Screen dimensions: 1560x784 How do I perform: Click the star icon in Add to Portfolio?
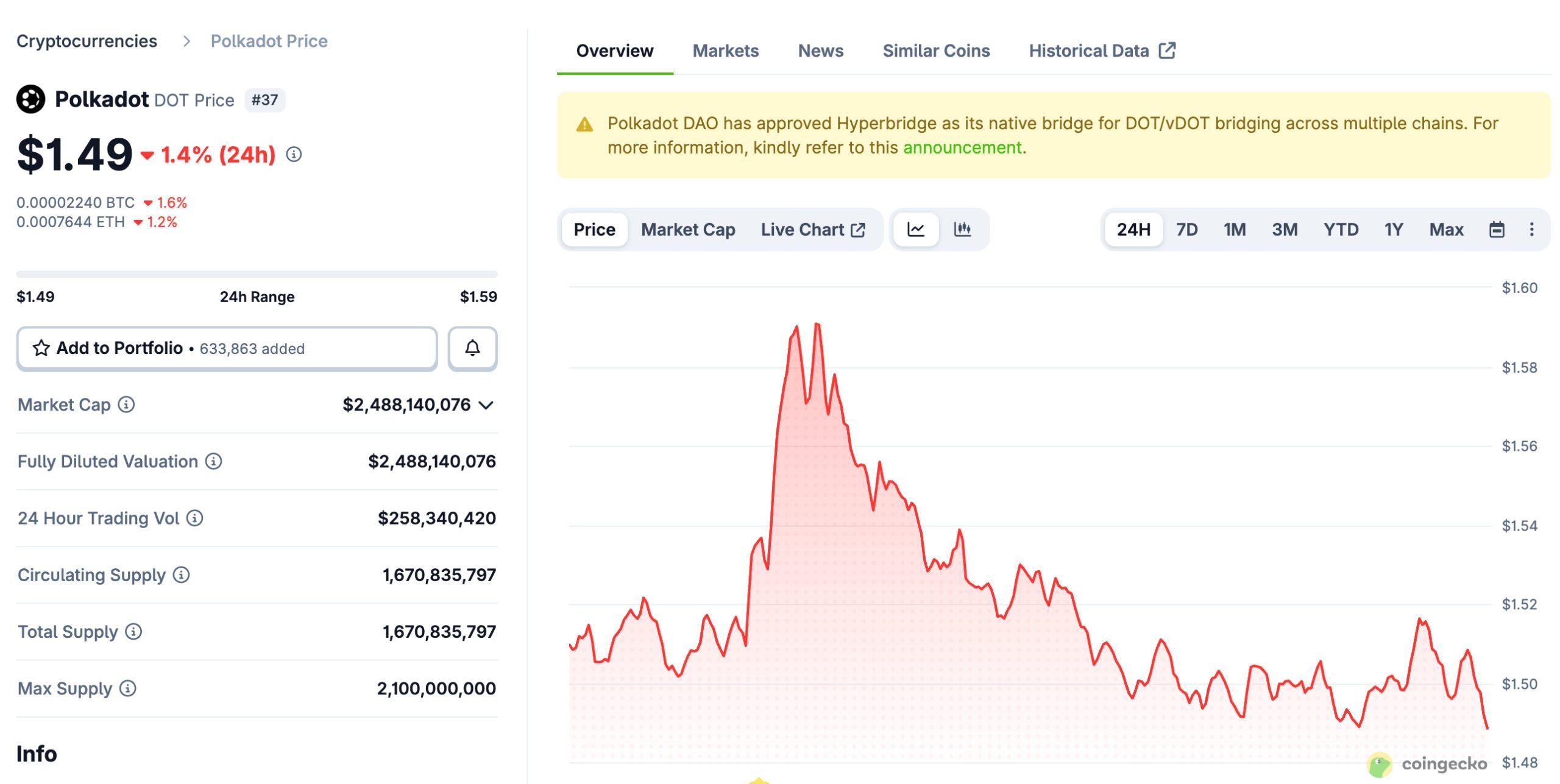point(41,348)
